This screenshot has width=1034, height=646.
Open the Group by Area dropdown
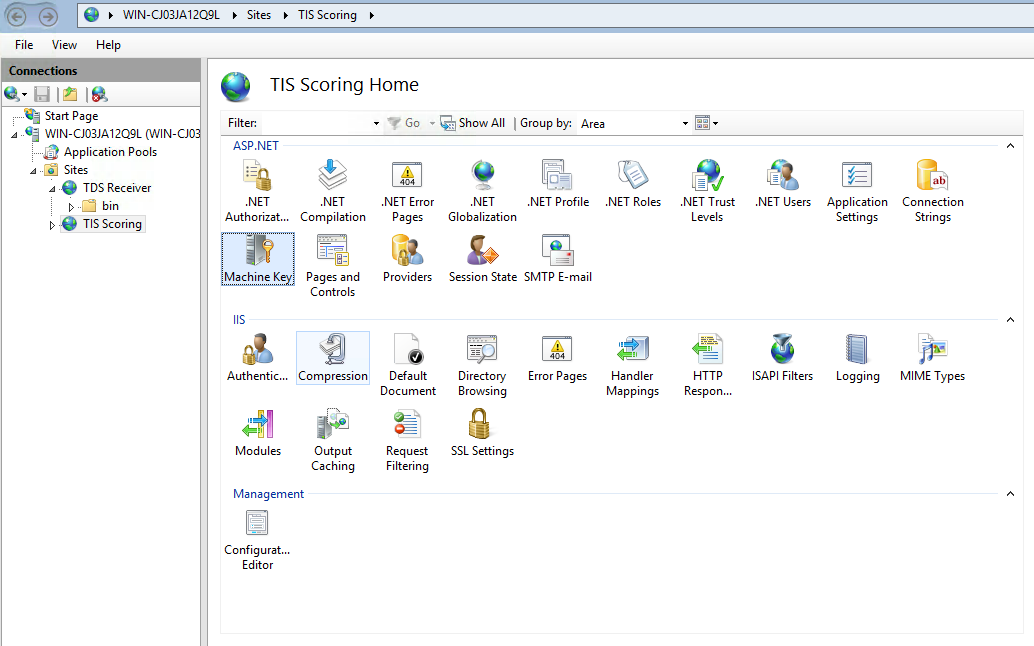coord(685,123)
